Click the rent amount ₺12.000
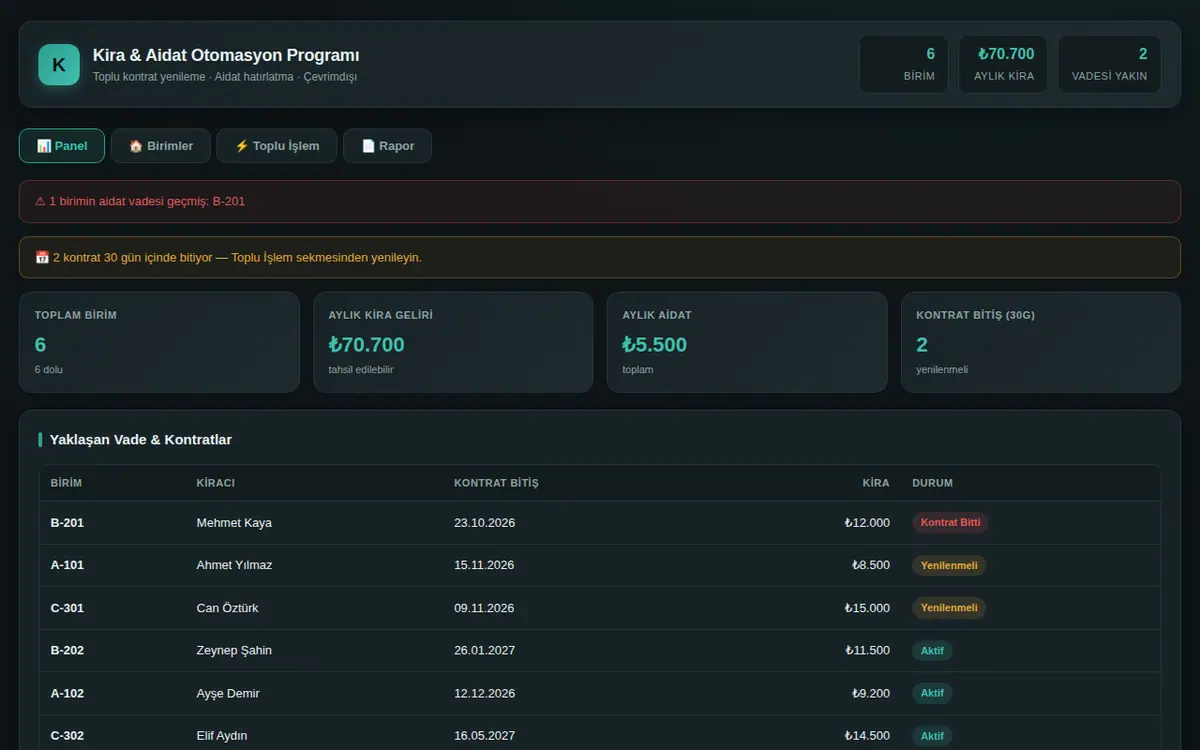Viewport: 1200px width, 750px height. pyautogui.click(x=866, y=523)
